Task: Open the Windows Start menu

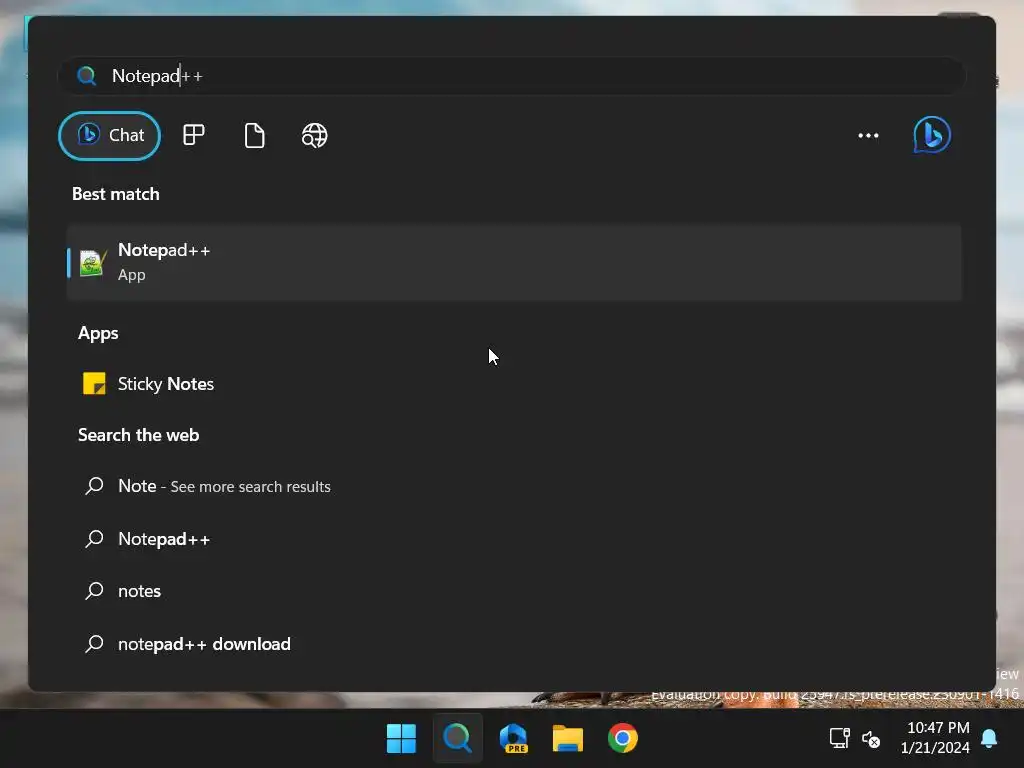Action: 401,739
